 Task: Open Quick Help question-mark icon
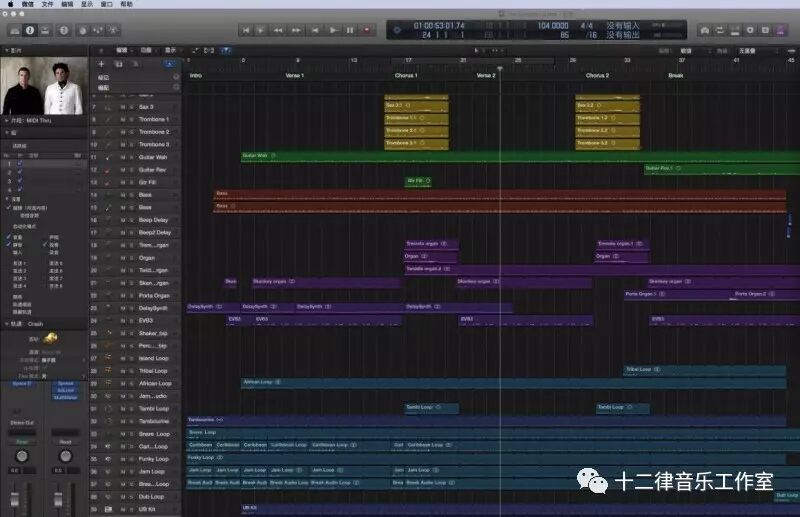(x=64, y=31)
